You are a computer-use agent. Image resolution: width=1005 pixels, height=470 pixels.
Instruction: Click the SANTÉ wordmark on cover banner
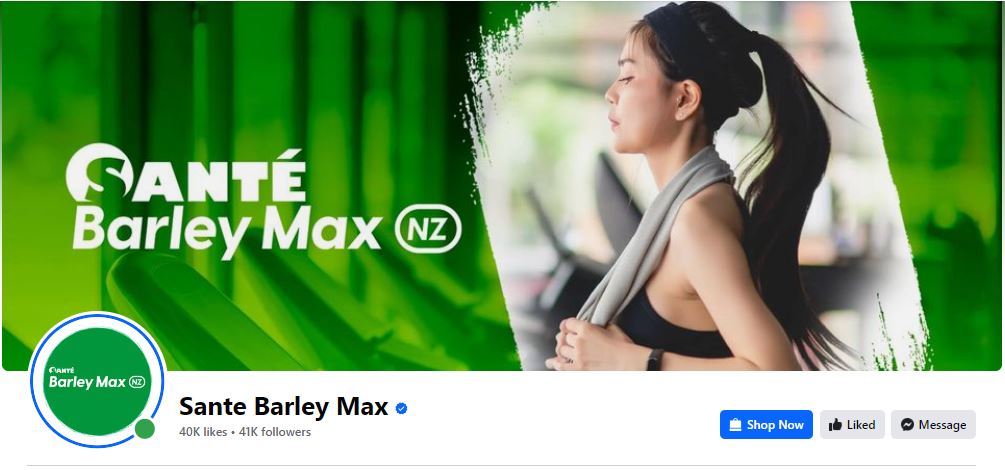[186, 174]
